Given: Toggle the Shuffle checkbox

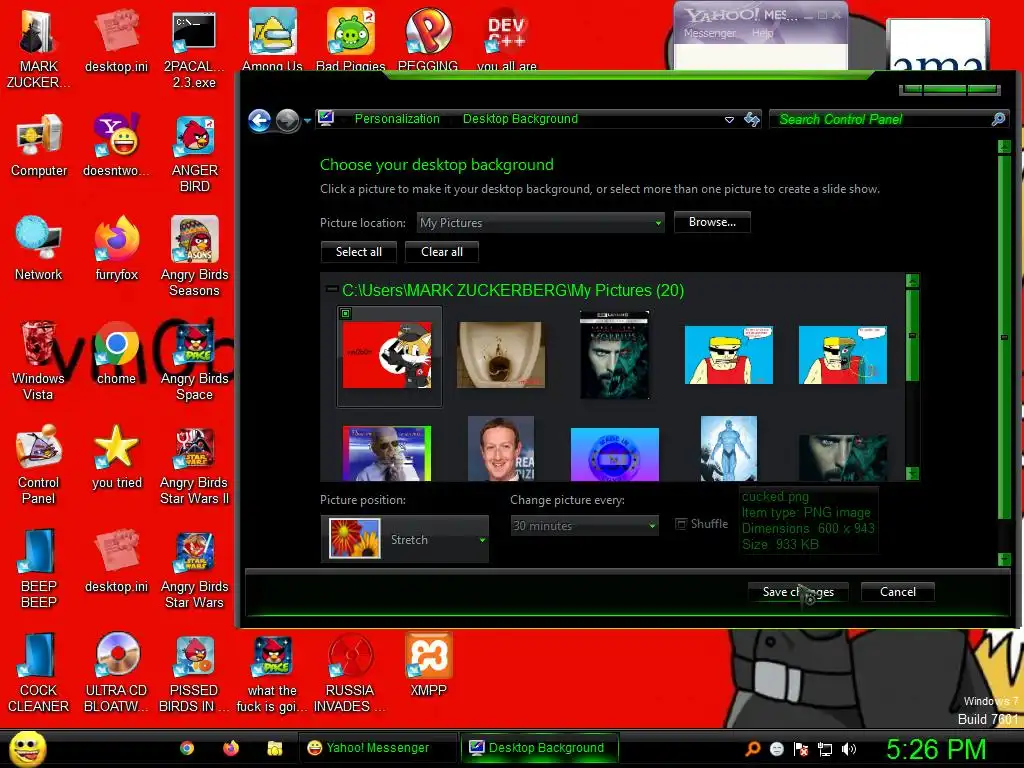Looking at the screenshot, I should 681,524.
